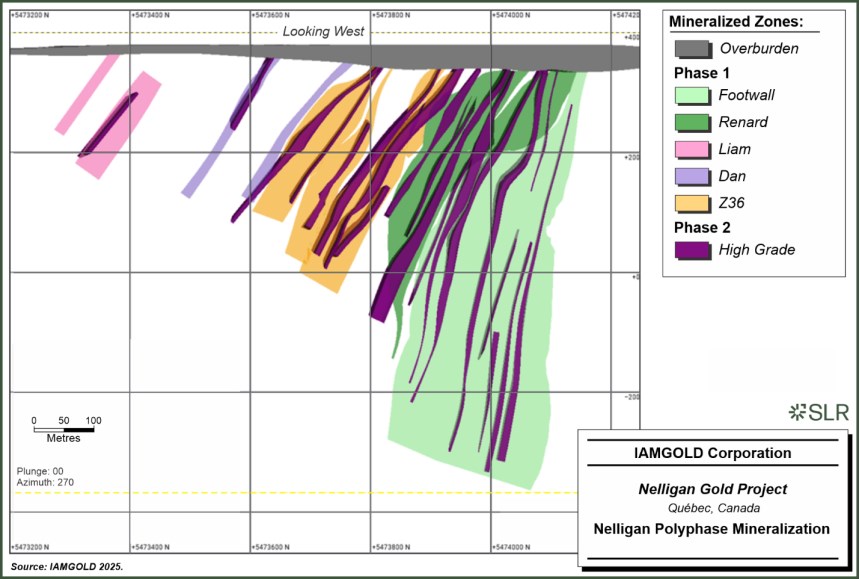Click the 'Nelligan Polyphase Mineralization' caption
Screen dimensions: 860x579
[x=712, y=529]
